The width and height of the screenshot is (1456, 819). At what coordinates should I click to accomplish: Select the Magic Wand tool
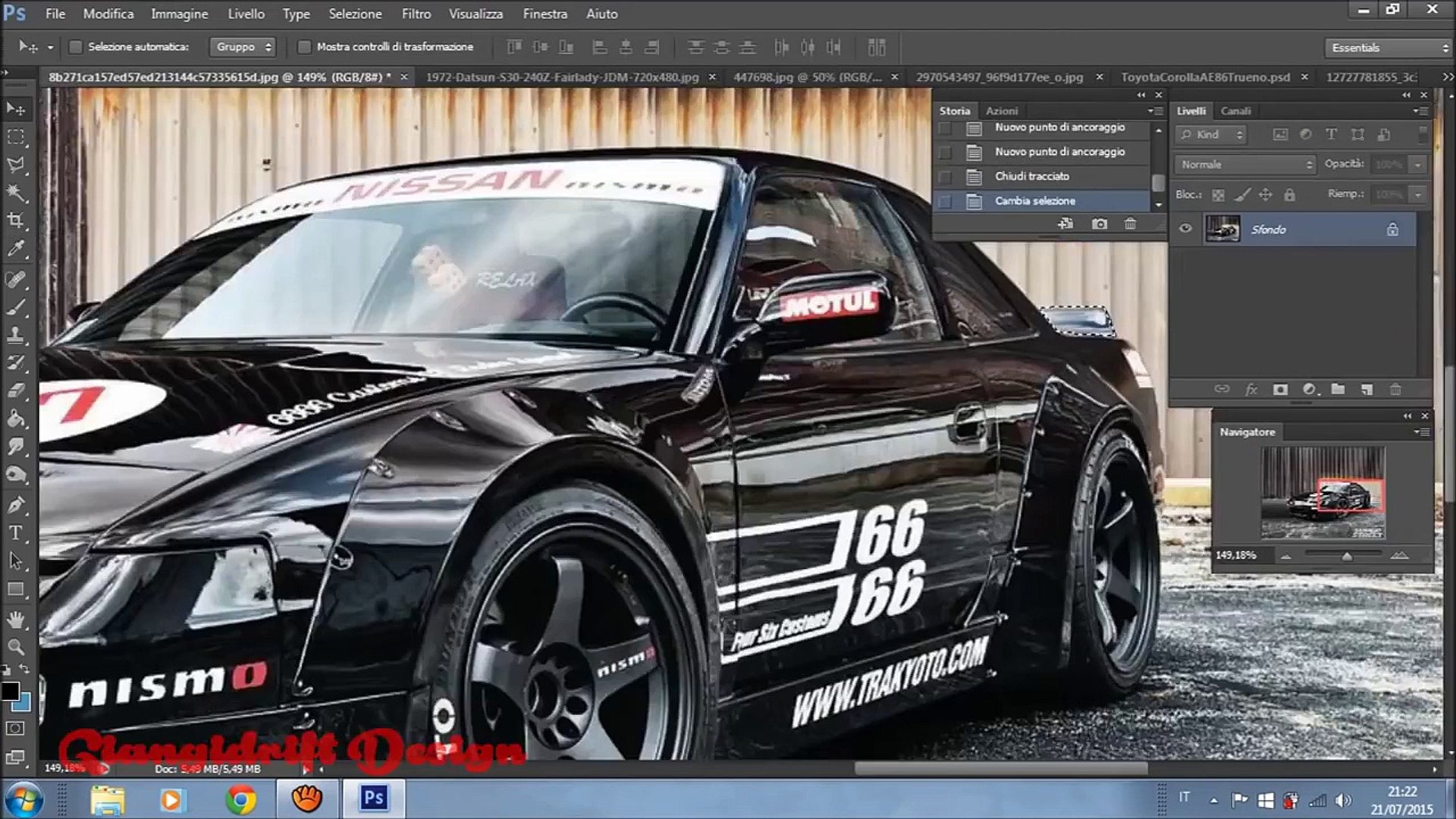pyautogui.click(x=15, y=193)
